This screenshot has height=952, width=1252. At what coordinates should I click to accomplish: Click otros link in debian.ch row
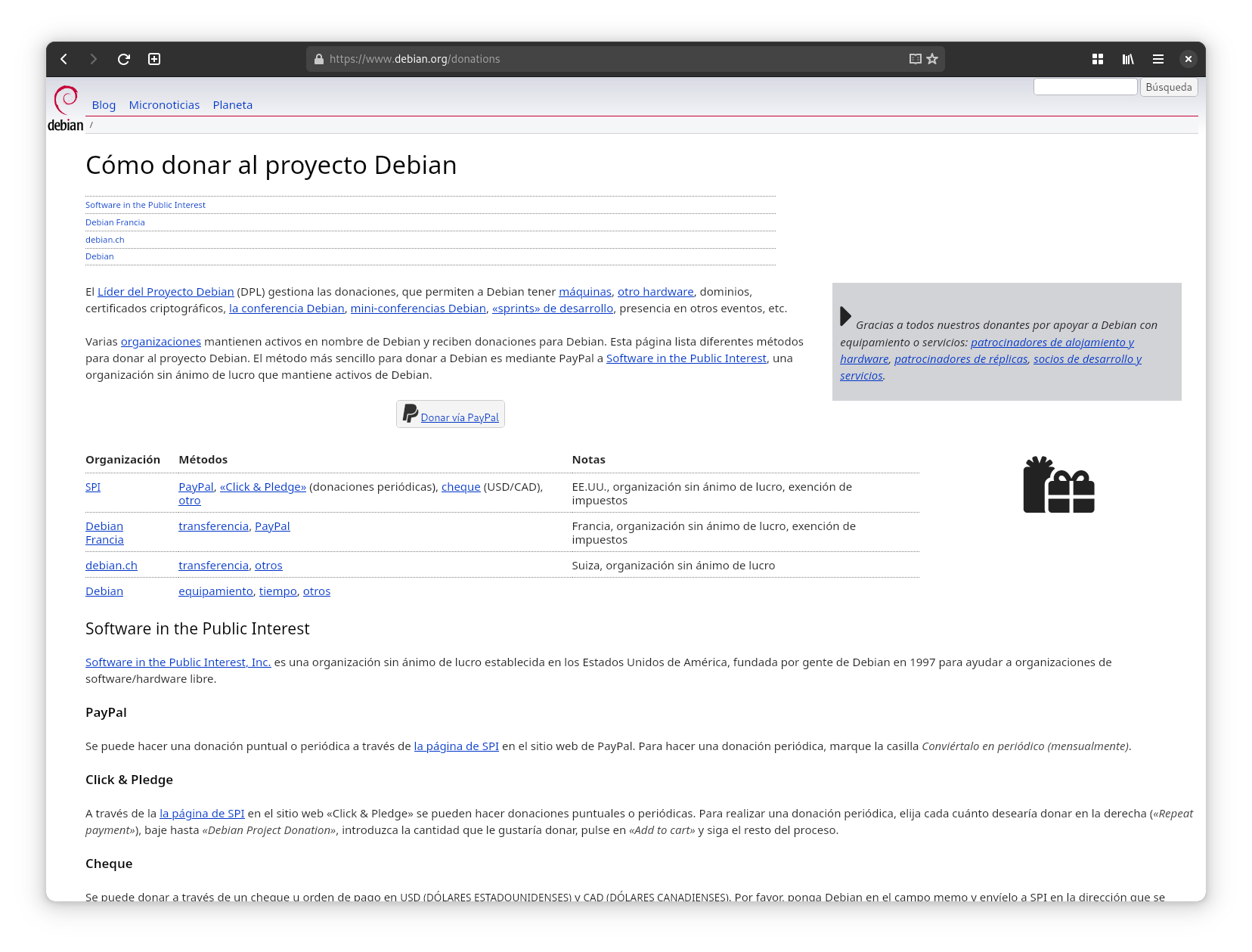(x=268, y=566)
